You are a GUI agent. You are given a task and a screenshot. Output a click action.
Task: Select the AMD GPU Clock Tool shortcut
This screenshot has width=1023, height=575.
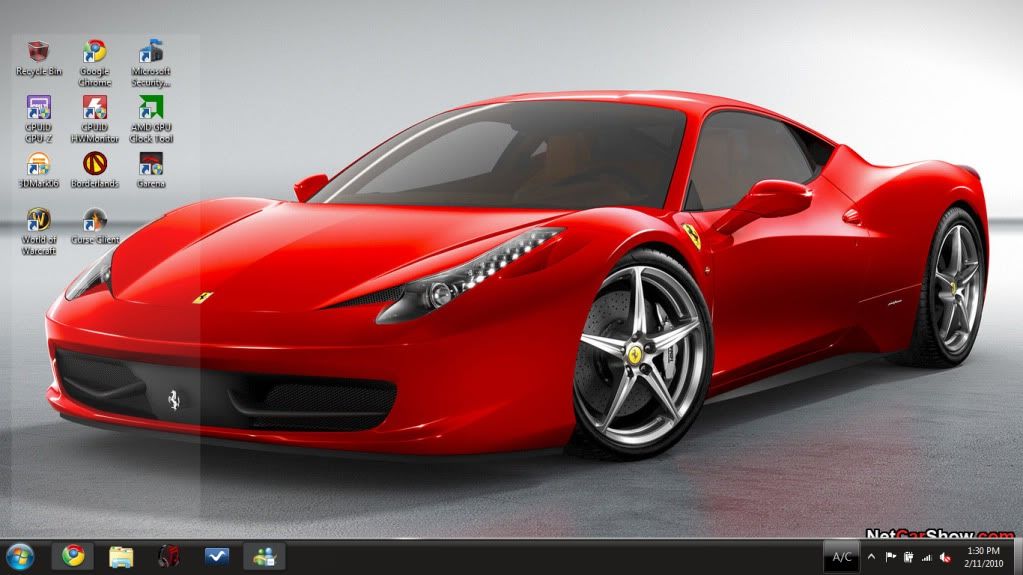pyautogui.click(x=151, y=119)
